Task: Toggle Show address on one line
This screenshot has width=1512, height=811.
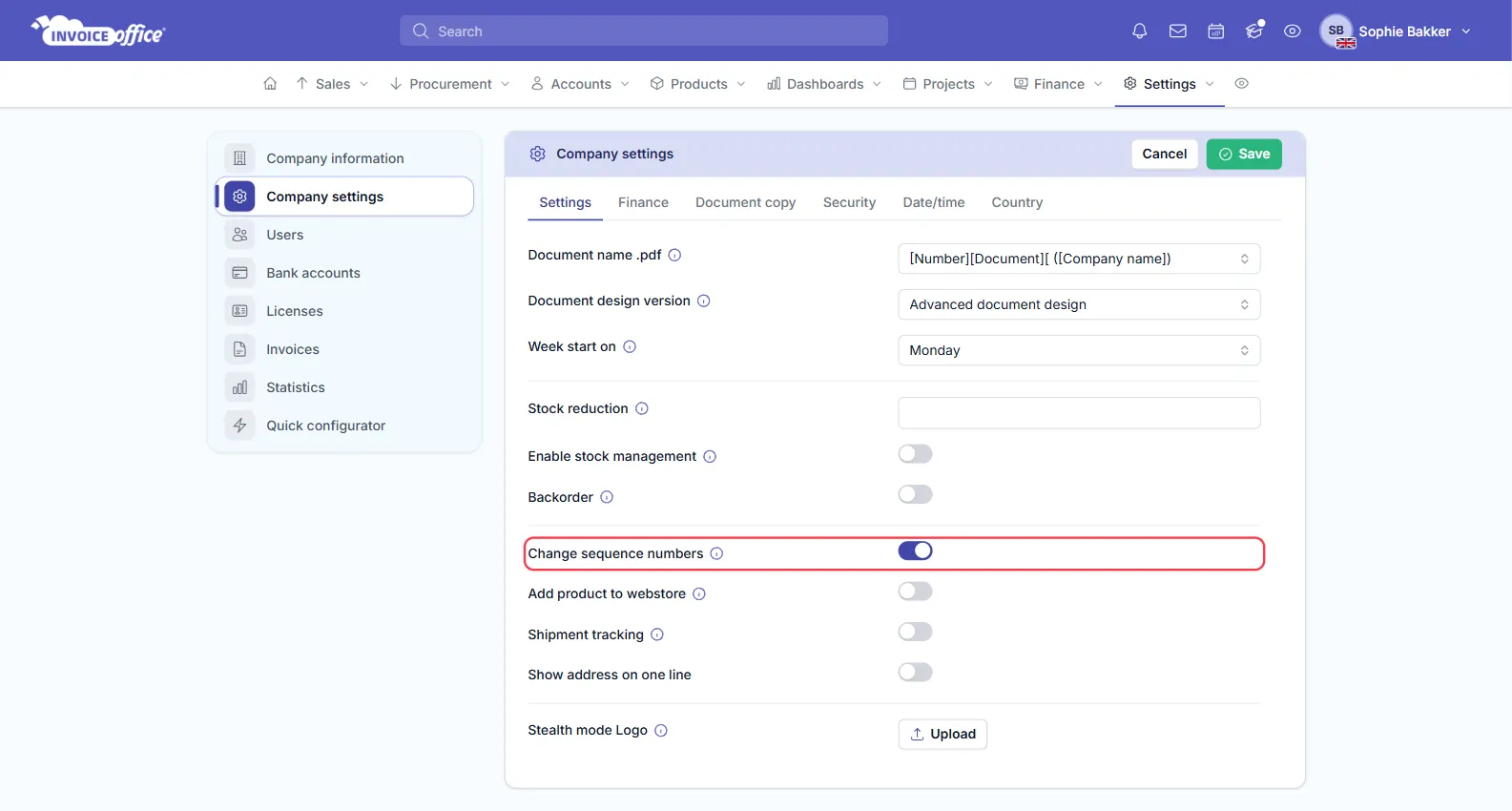Action: [x=915, y=673]
